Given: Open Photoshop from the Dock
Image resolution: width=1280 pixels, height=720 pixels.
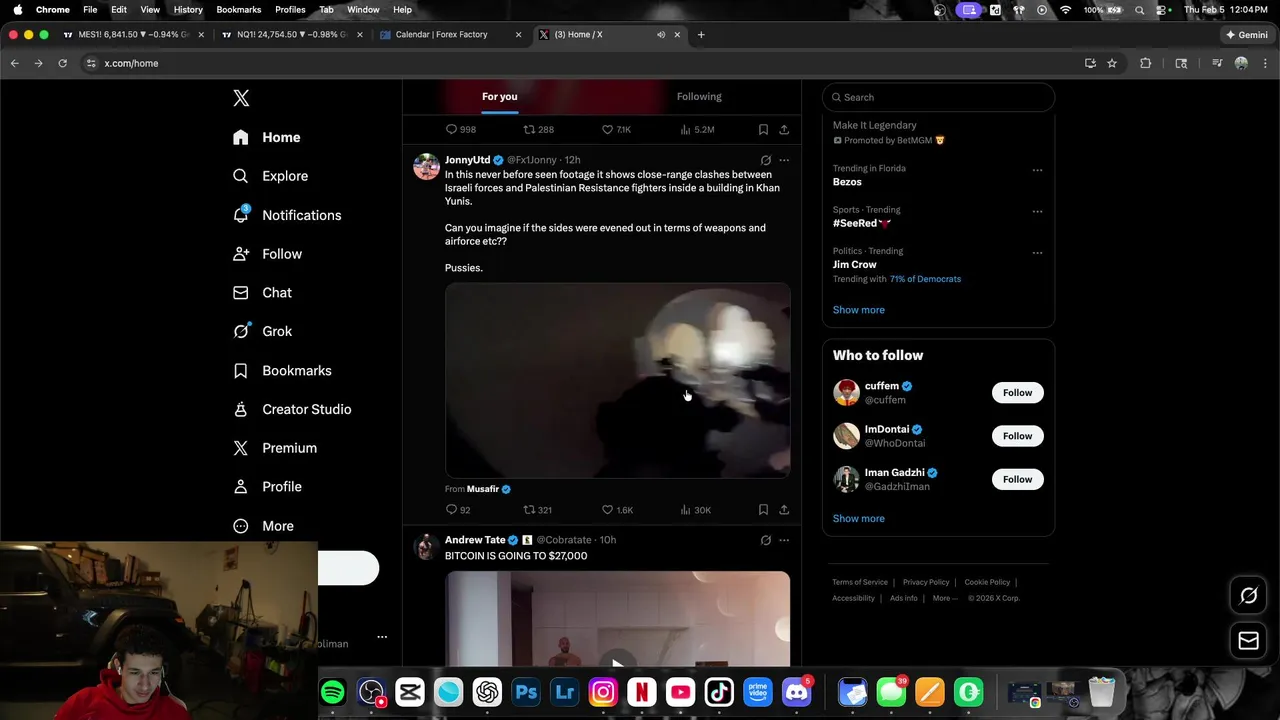Looking at the screenshot, I should [x=526, y=692].
